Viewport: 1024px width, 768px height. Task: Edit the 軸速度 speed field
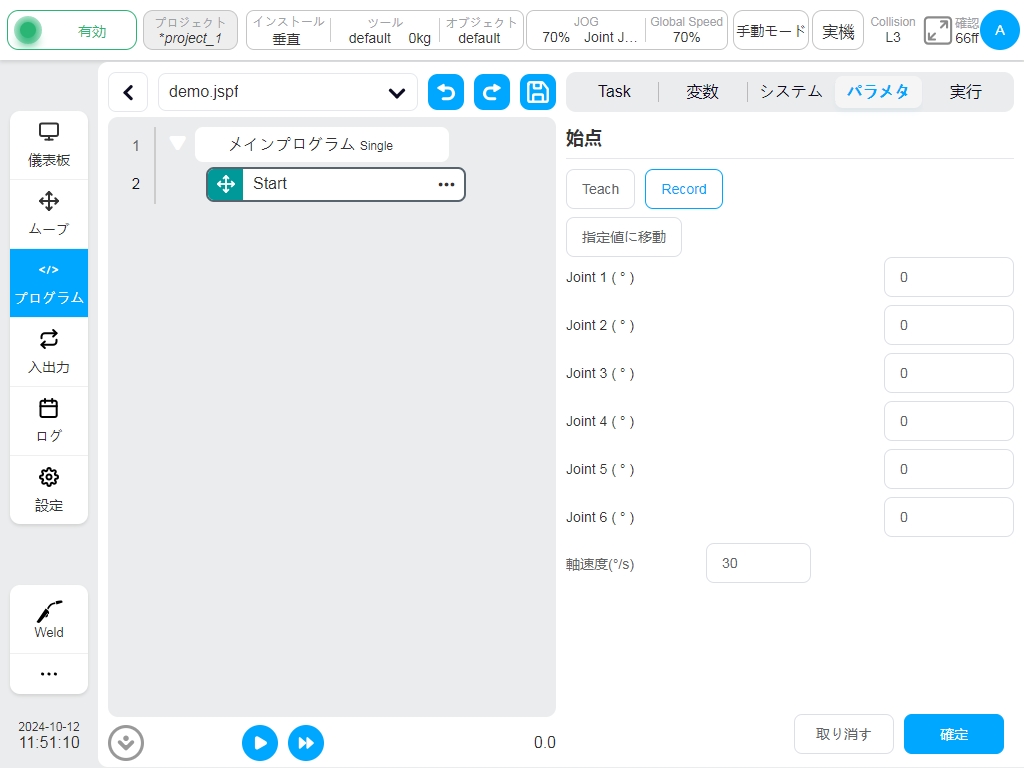pos(758,563)
